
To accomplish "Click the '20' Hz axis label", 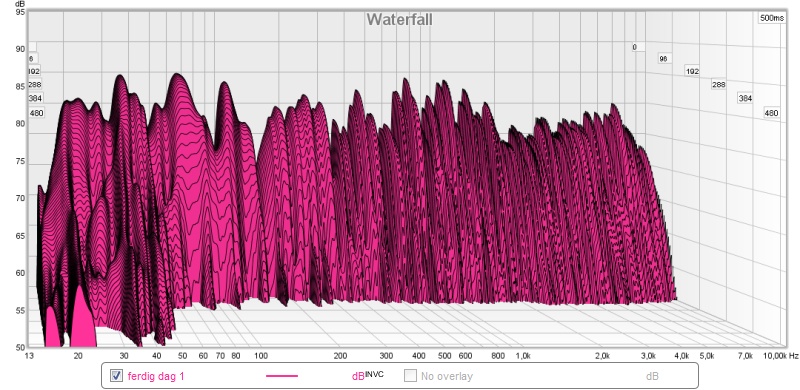I will 78,356.
